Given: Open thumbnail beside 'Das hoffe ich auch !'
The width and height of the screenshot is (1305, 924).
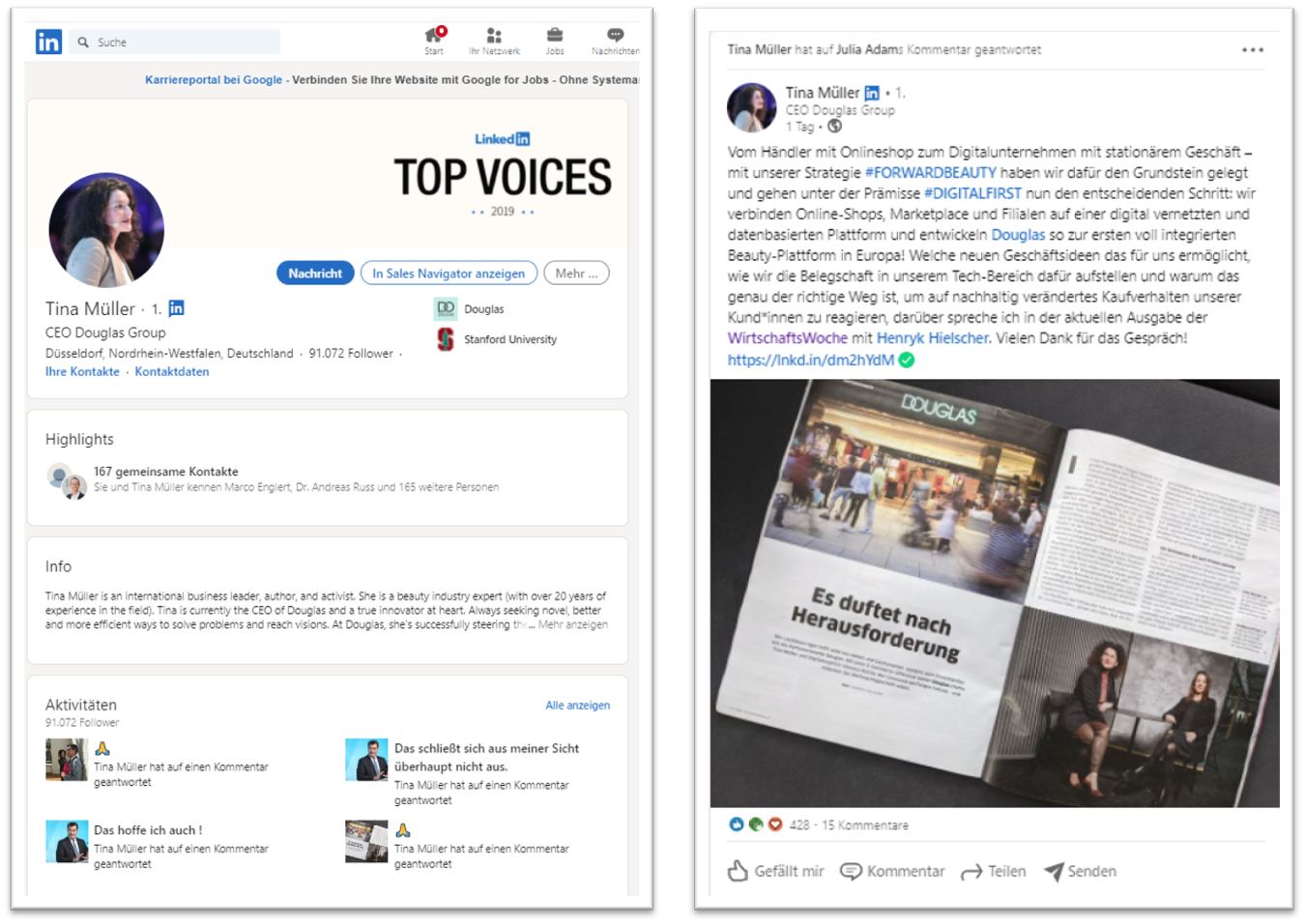Looking at the screenshot, I should 67,842.
